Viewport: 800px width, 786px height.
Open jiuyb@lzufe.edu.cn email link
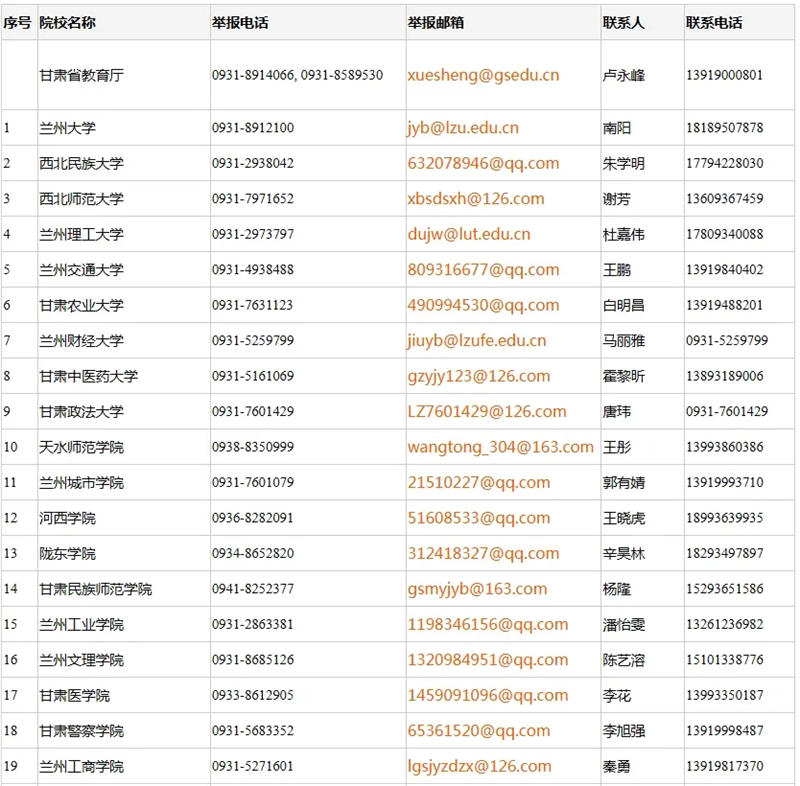point(477,341)
